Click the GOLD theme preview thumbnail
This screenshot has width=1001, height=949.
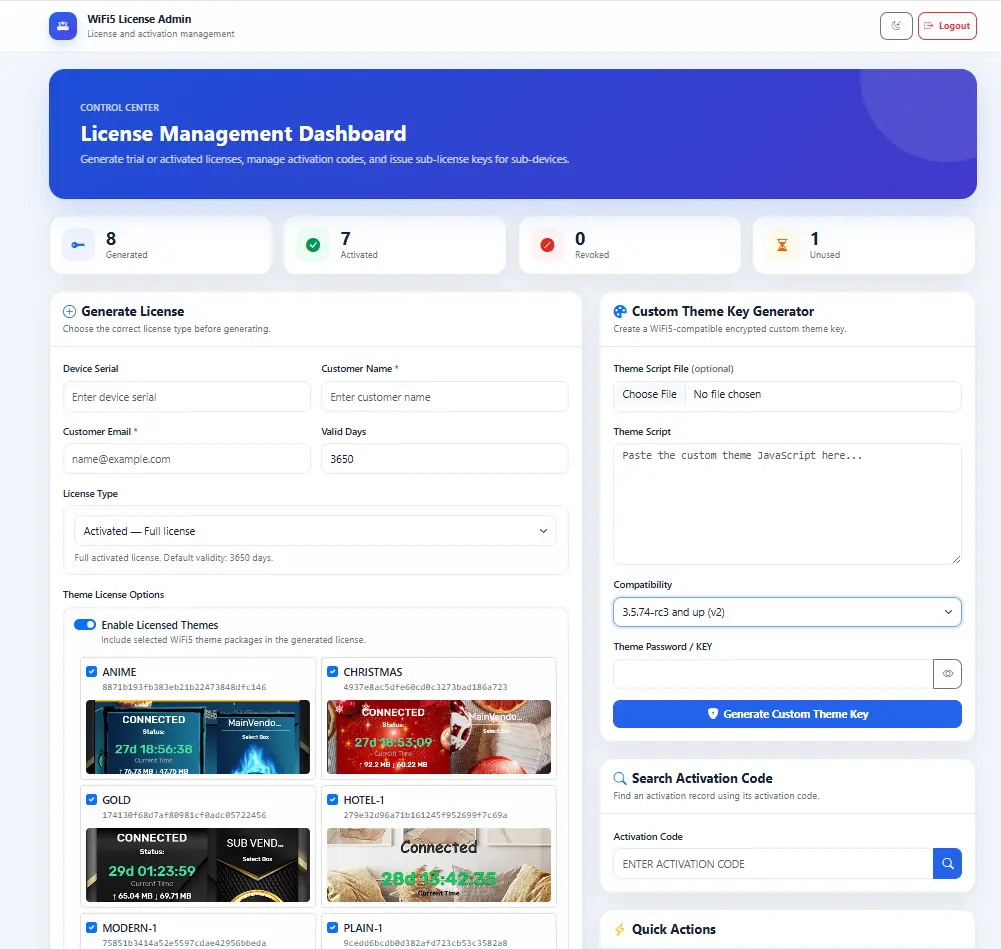[198, 865]
